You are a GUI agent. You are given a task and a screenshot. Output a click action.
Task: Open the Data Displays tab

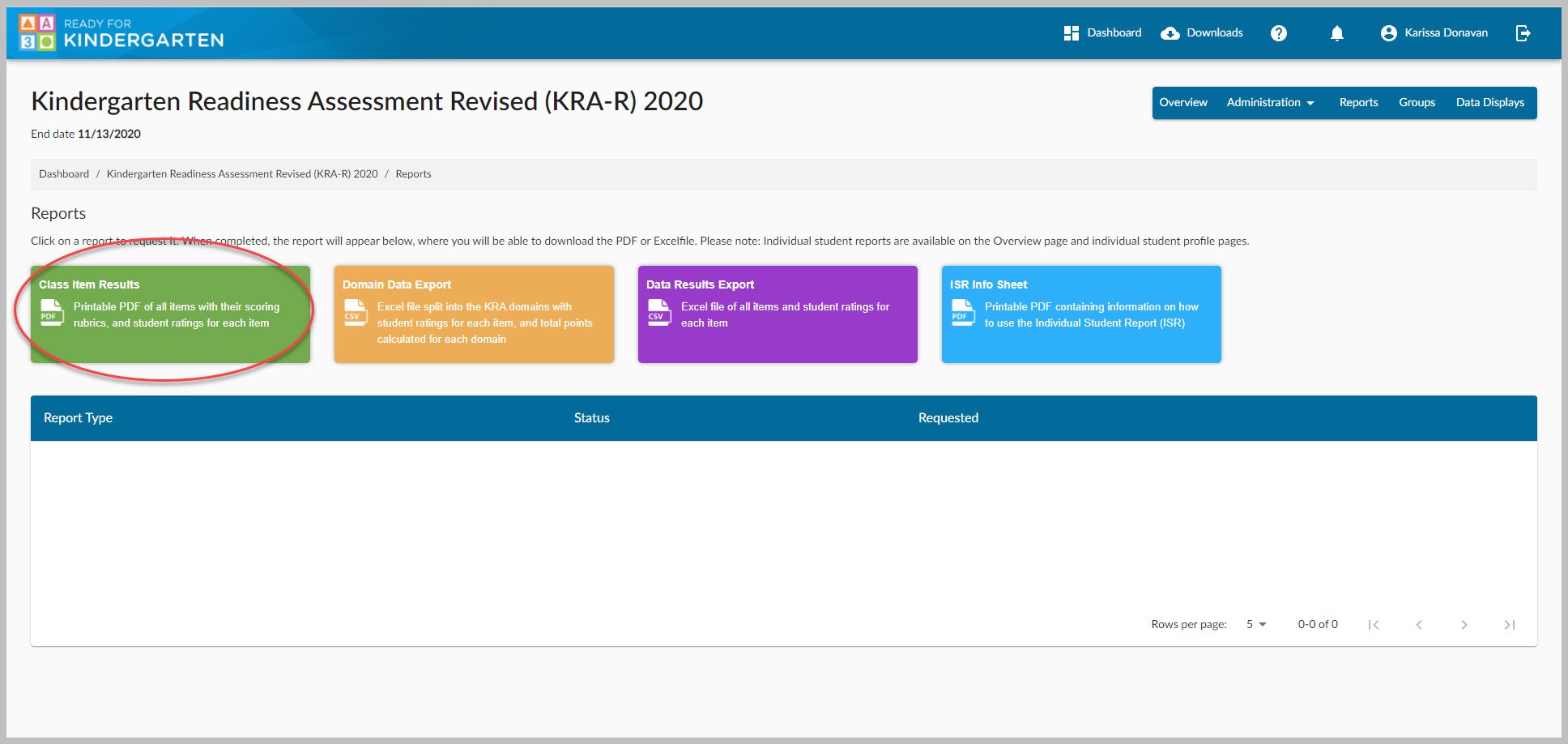click(x=1489, y=103)
